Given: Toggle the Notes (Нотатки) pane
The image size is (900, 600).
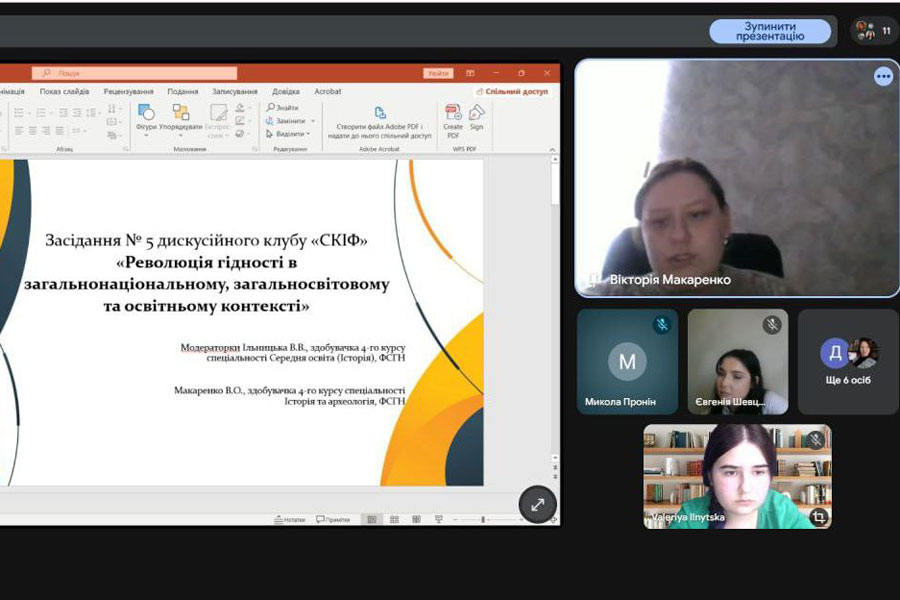Looking at the screenshot, I should (290, 519).
